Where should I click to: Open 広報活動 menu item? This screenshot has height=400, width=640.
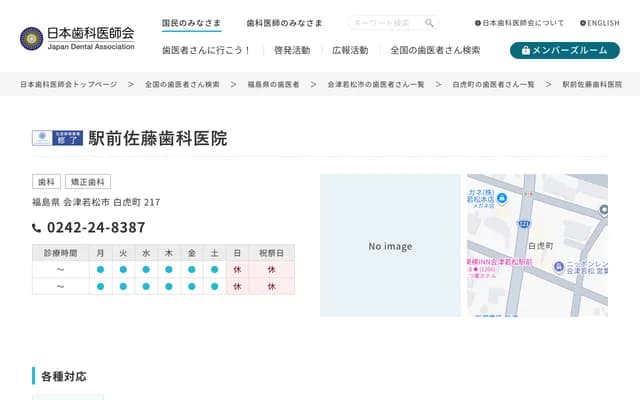point(350,50)
